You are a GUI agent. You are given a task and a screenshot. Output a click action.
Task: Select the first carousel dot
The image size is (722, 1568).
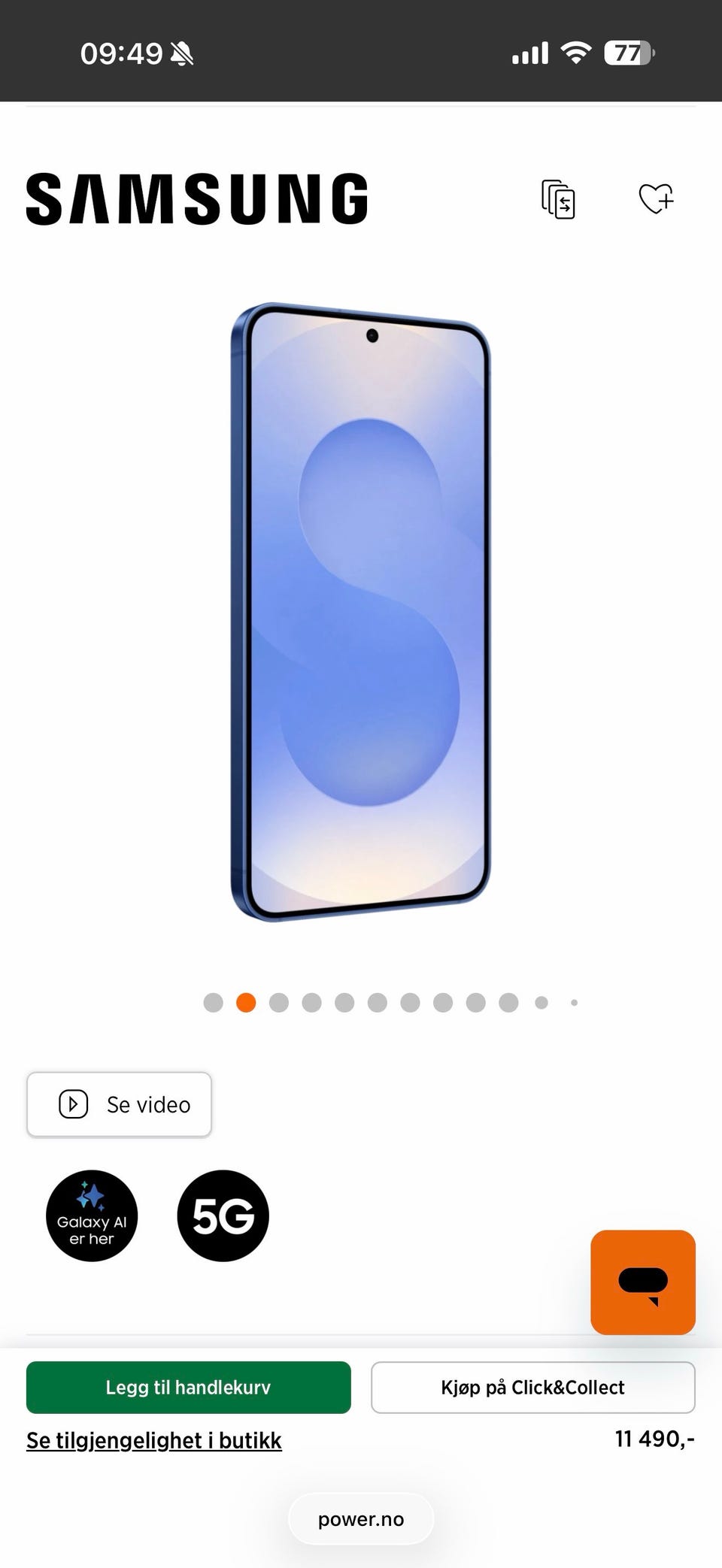click(x=214, y=1003)
